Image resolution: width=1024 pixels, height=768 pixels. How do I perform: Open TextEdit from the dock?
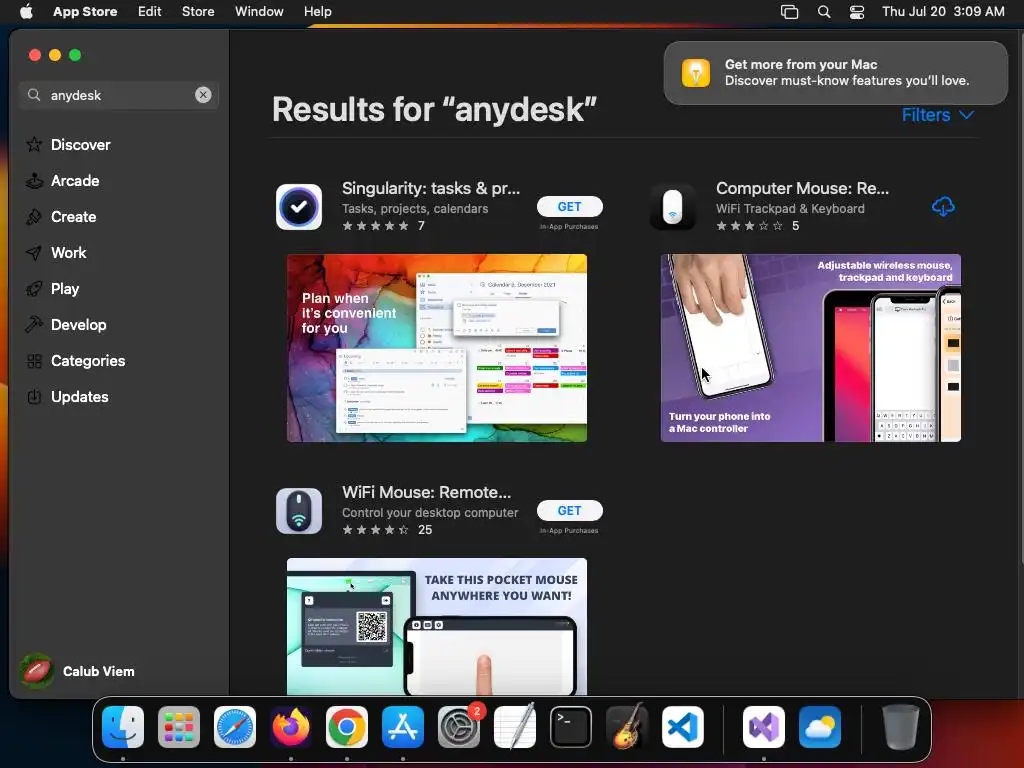click(x=515, y=726)
